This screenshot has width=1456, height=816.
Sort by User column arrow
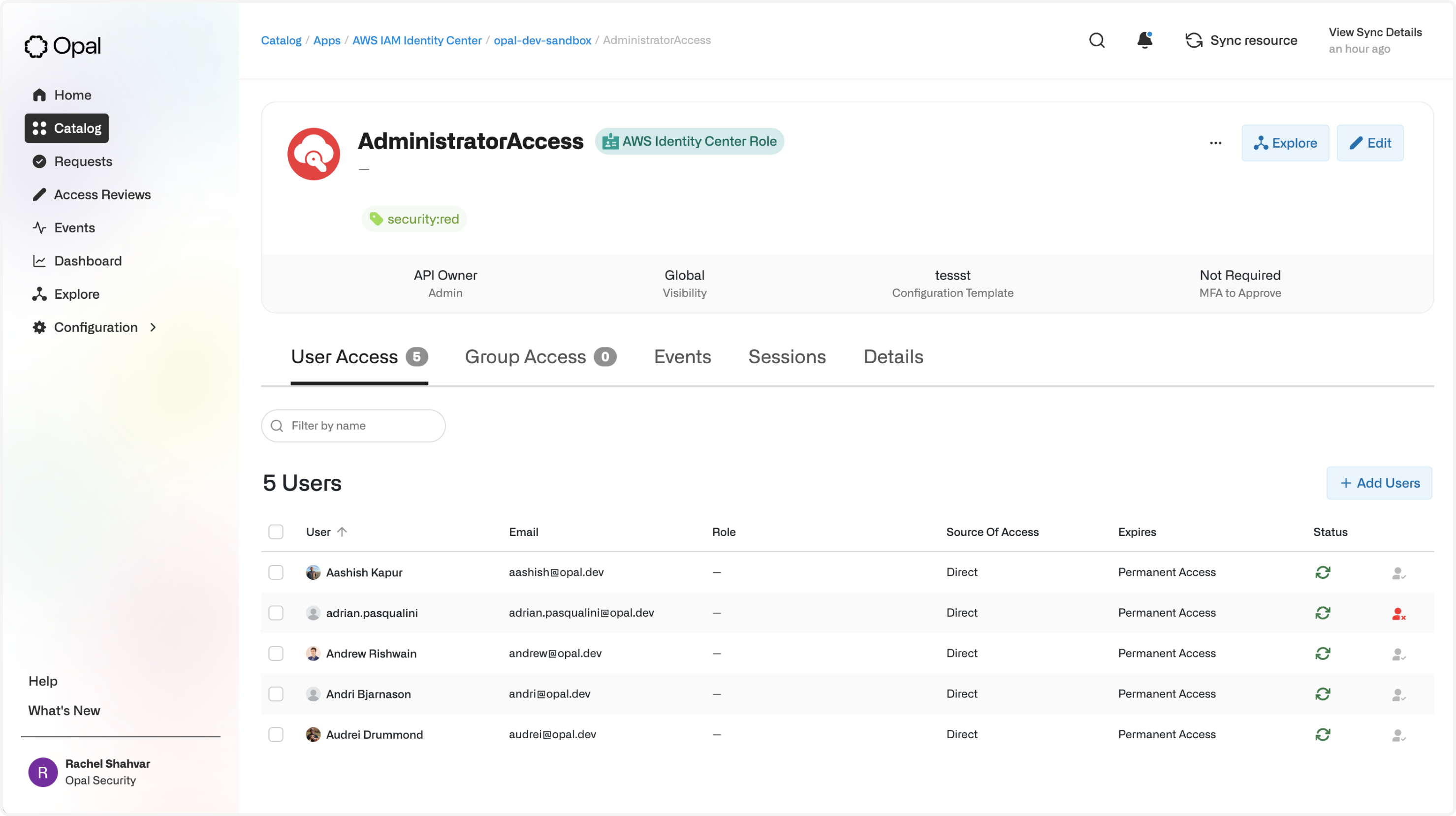coord(342,532)
